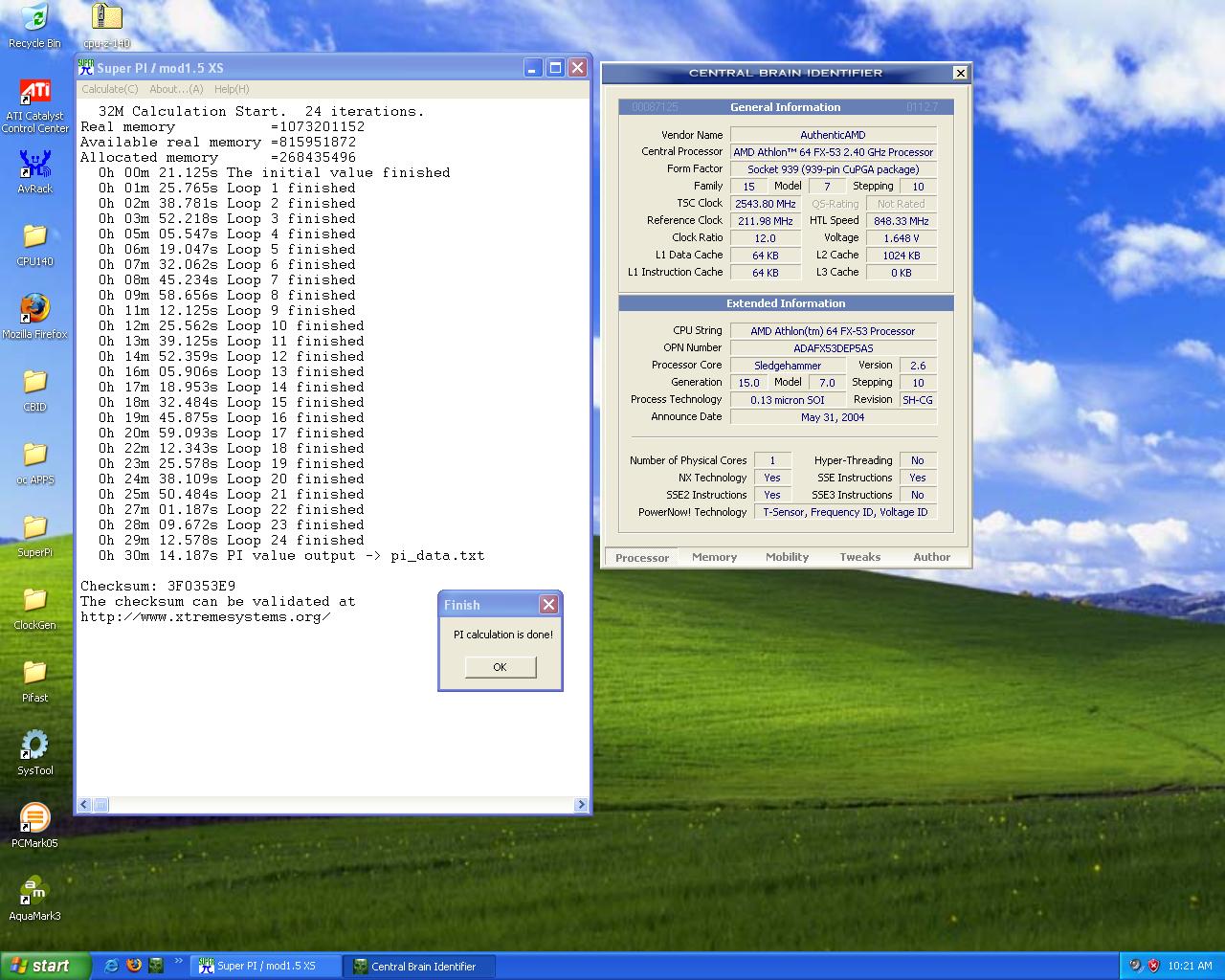Image resolution: width=1225 pixels, height=980 pixels.
Task: Click the Central Processor value field
Action: pyautogui.click(x=834, y=152)
